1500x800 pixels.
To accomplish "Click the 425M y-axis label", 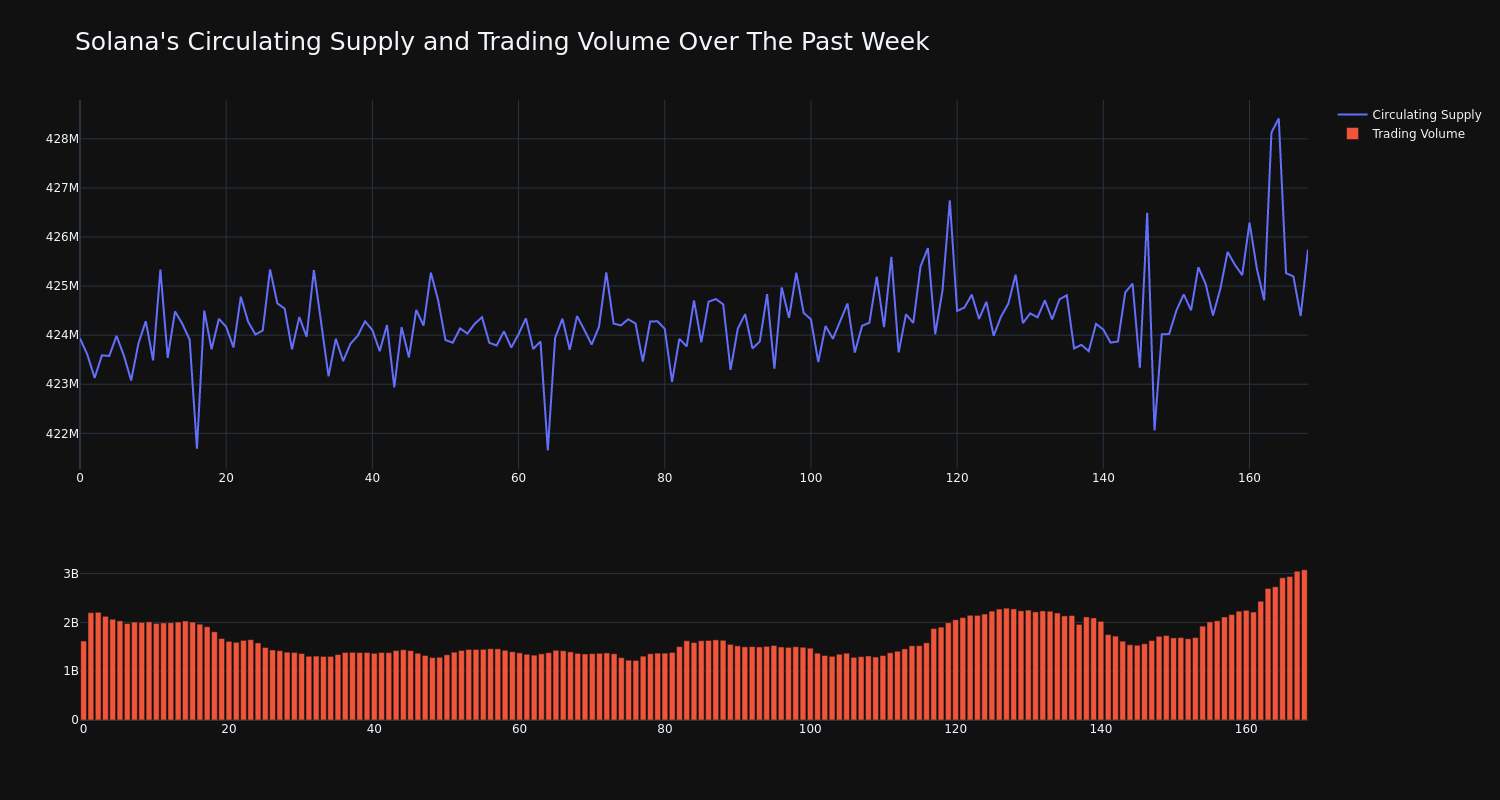I will point(62,286).
